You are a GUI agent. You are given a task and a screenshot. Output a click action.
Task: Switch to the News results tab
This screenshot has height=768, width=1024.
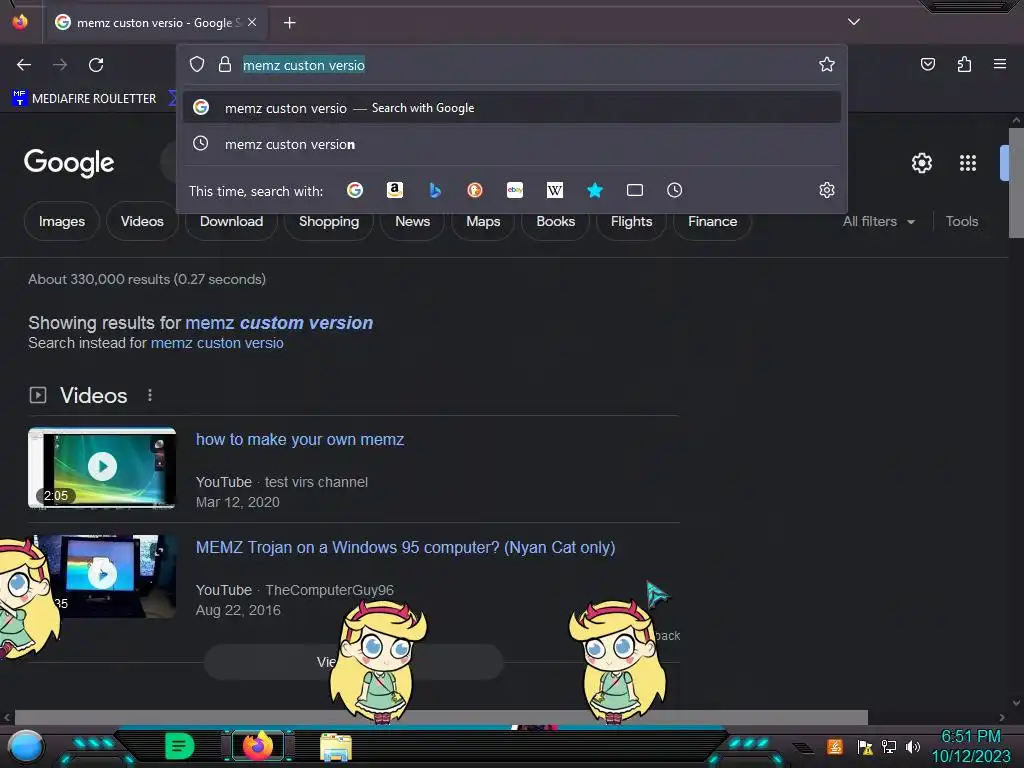(x=413, y=221)
